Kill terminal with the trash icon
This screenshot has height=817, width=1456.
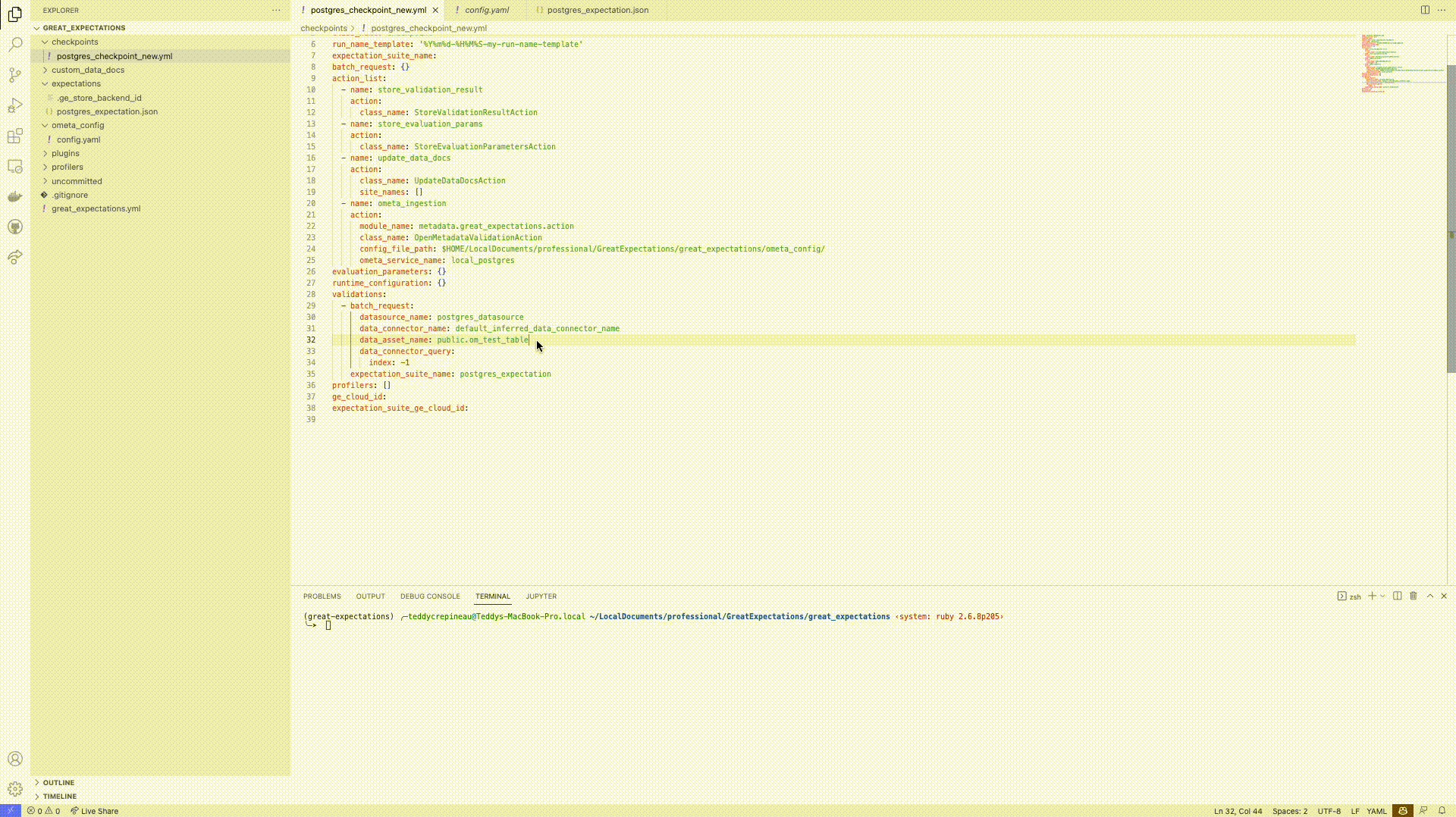(x=1414, y=596)
